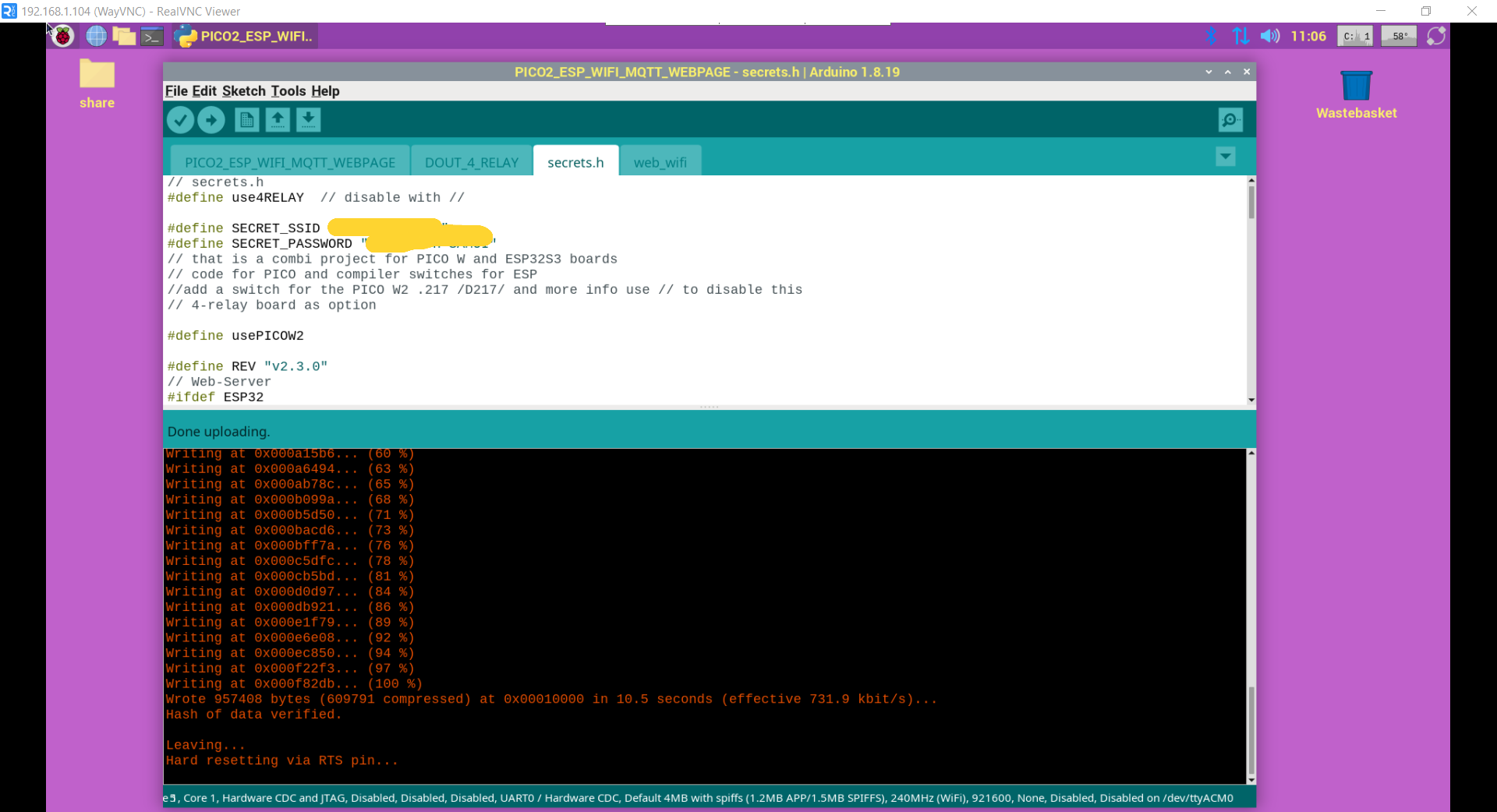Click the 'Done uploading.' status message
1497x812 pixels.
coord(218,431)
